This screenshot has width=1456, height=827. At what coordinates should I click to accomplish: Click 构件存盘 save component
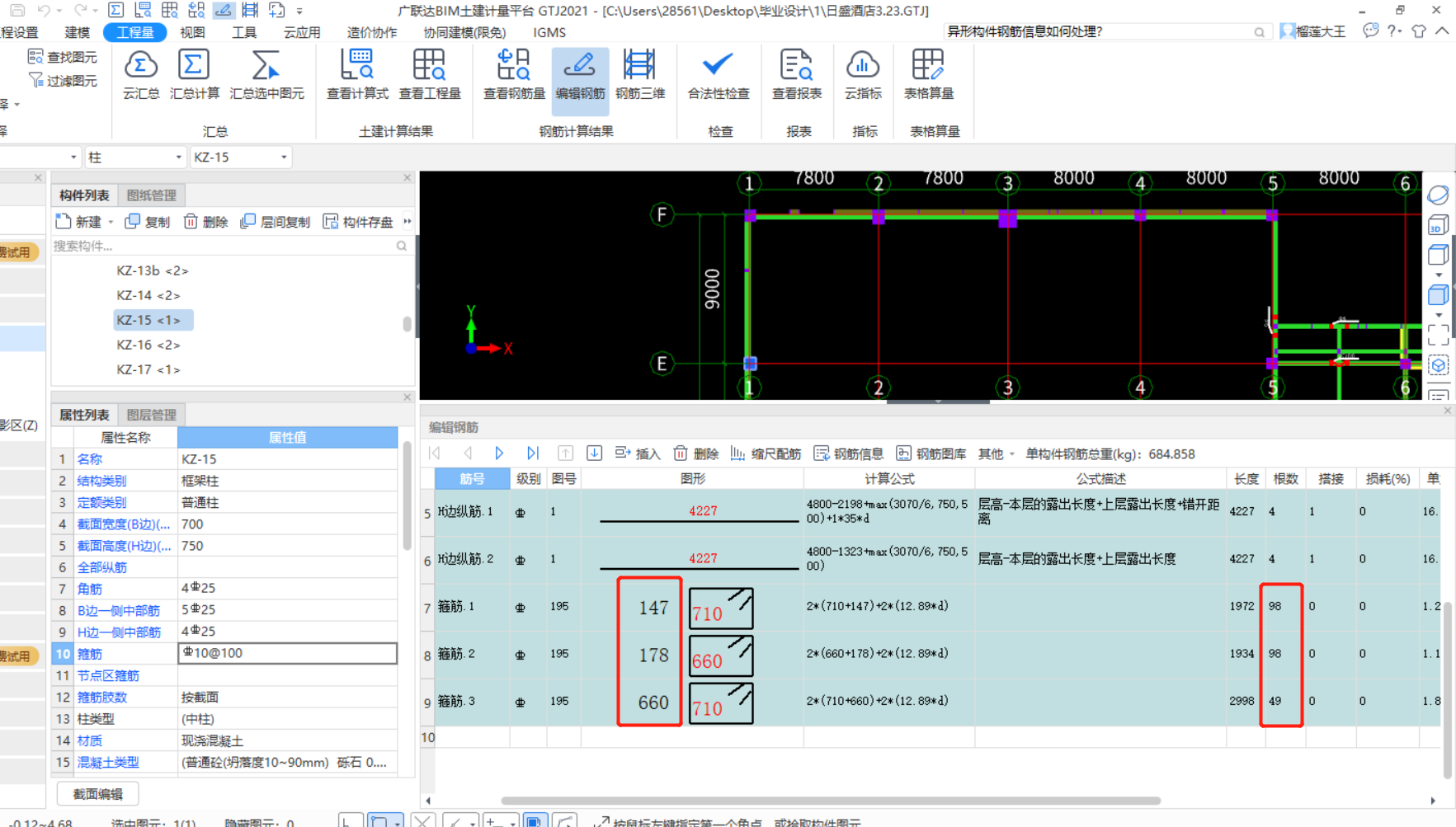pyautogui.click(x=357, y=222)
